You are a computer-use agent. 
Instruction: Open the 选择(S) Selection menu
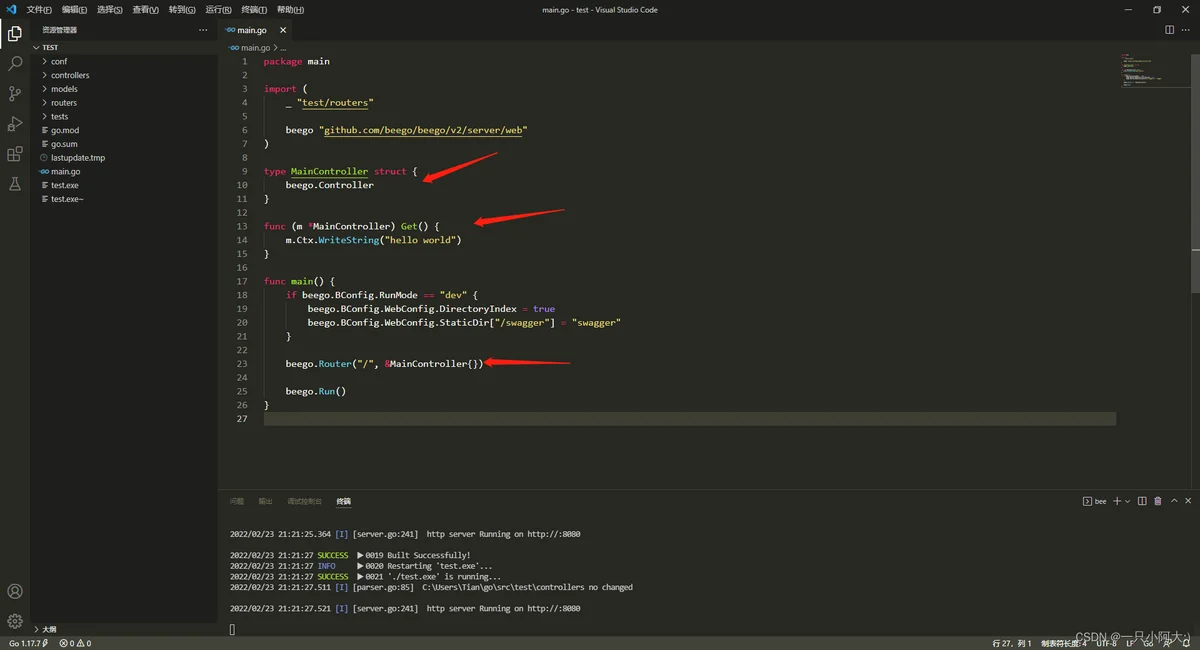tap(110, 10)
